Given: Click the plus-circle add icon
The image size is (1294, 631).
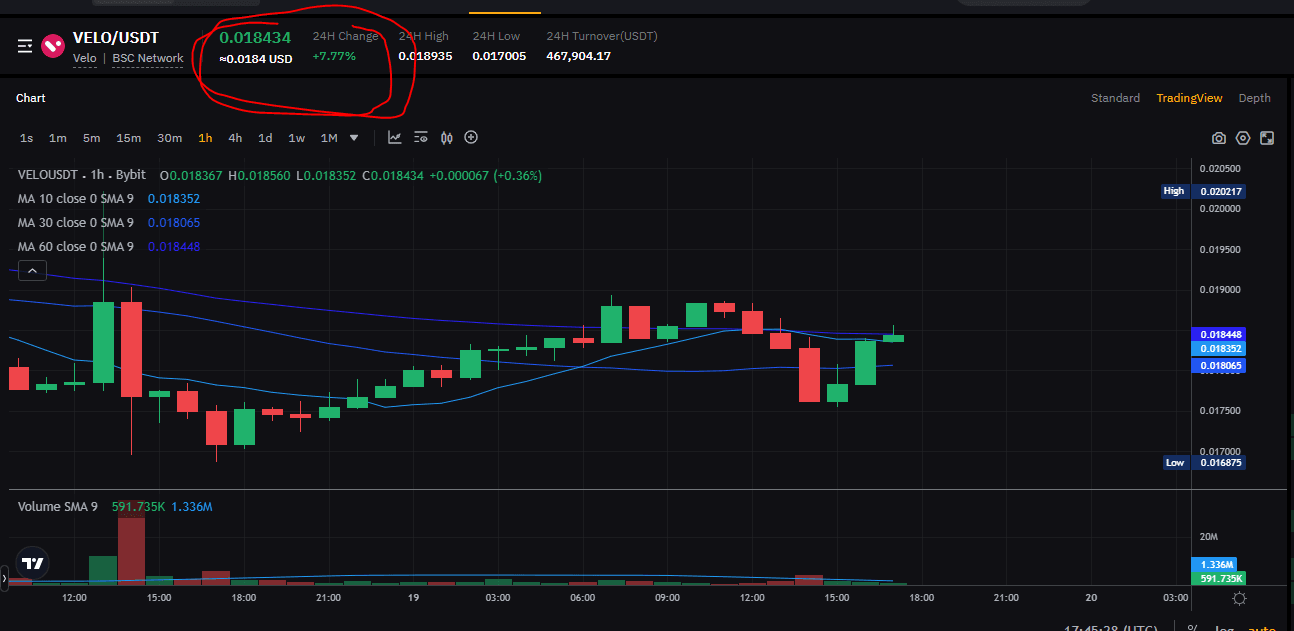Looking at the screenshot, I should [x=471, y=138].
